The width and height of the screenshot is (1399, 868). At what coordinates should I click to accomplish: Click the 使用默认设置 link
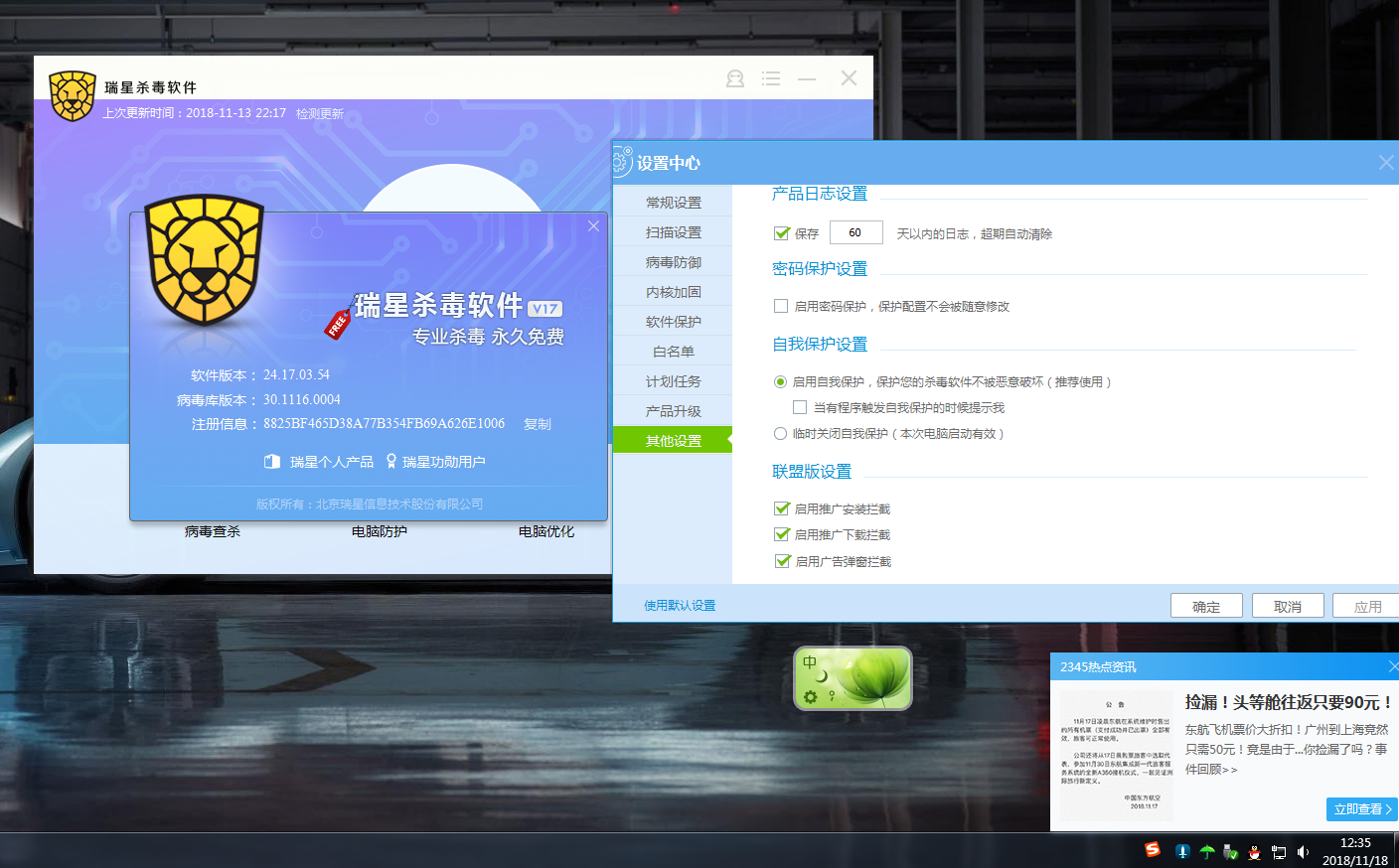680,606
